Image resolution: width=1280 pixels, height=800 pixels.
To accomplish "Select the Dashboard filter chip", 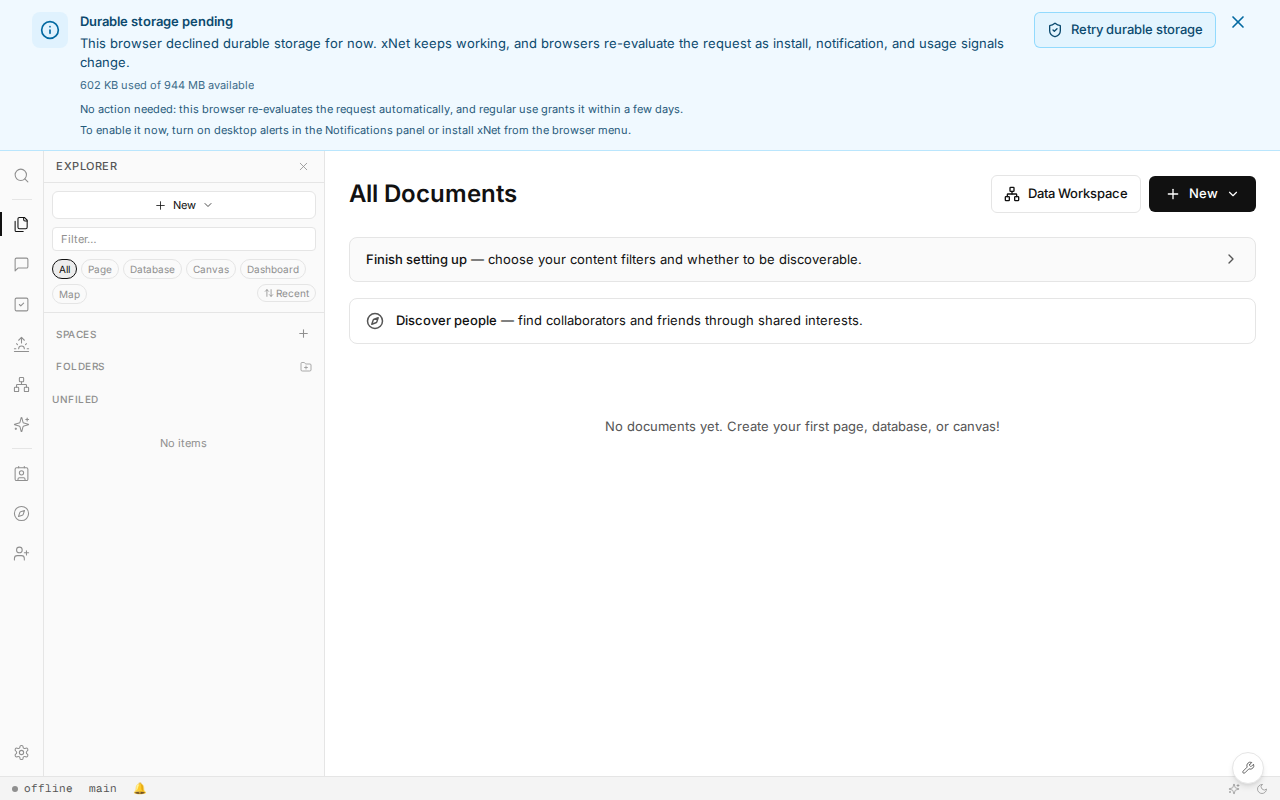I will 273,269.
